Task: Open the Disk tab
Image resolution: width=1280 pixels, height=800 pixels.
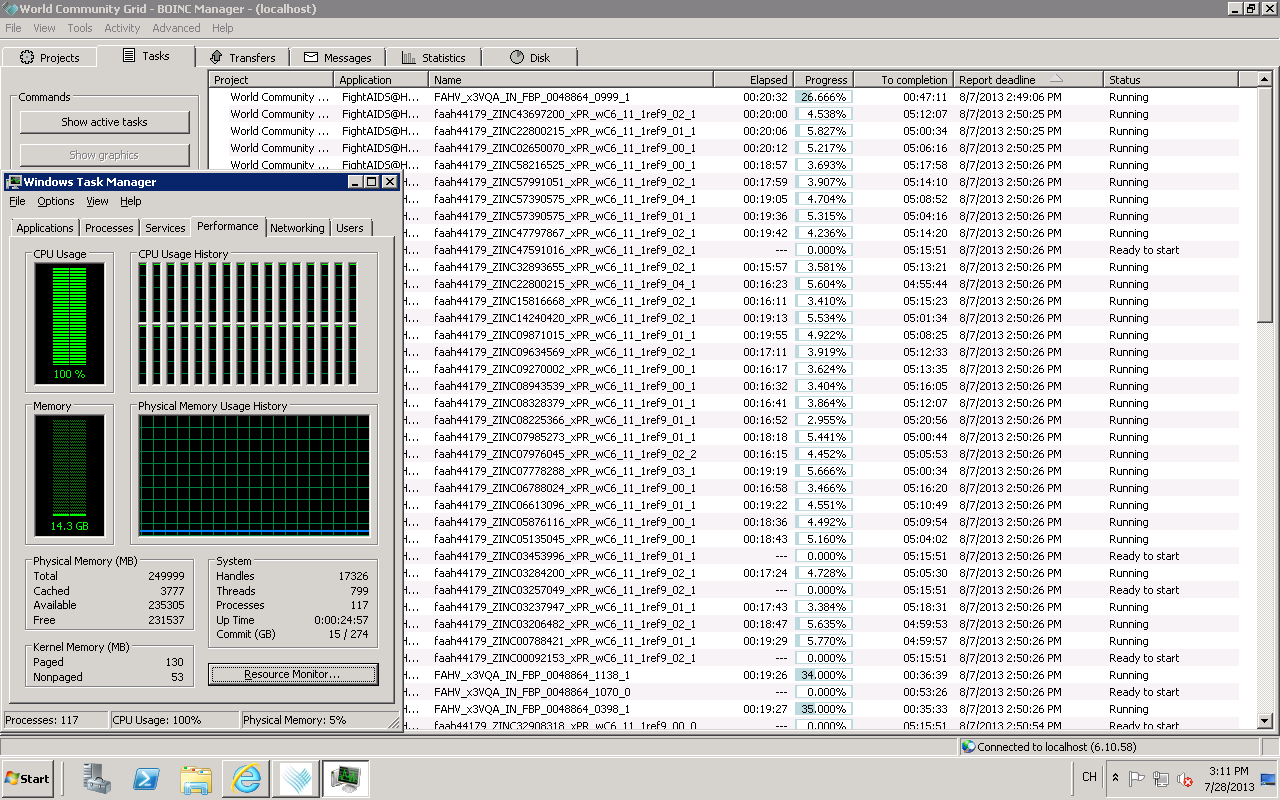Action: point(529,58)
